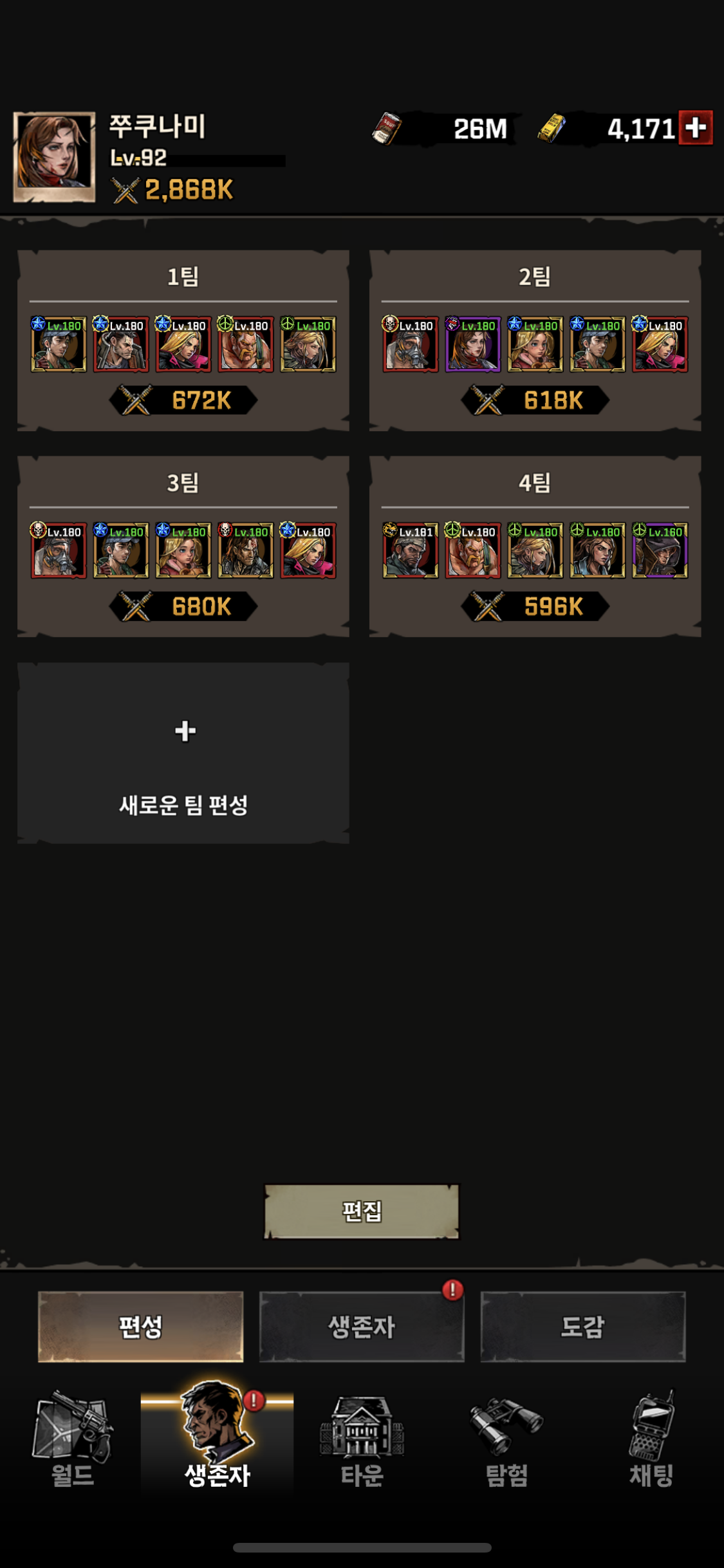Tap the gold bar currency icon
This screenshot has width=724, height=1568.
pos(552,128)
